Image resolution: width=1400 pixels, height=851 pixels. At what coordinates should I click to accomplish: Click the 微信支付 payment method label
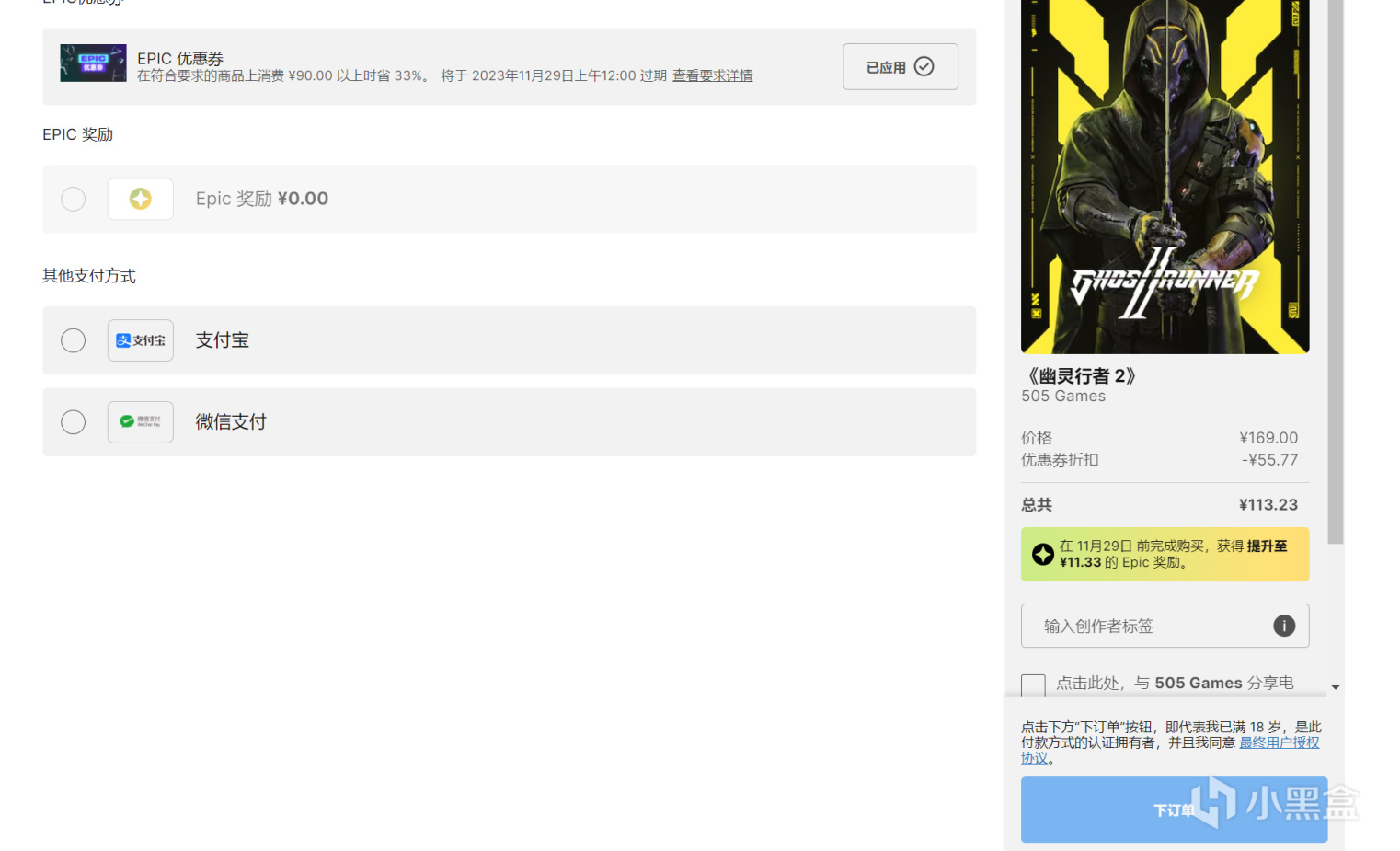(x=231, y=422)
